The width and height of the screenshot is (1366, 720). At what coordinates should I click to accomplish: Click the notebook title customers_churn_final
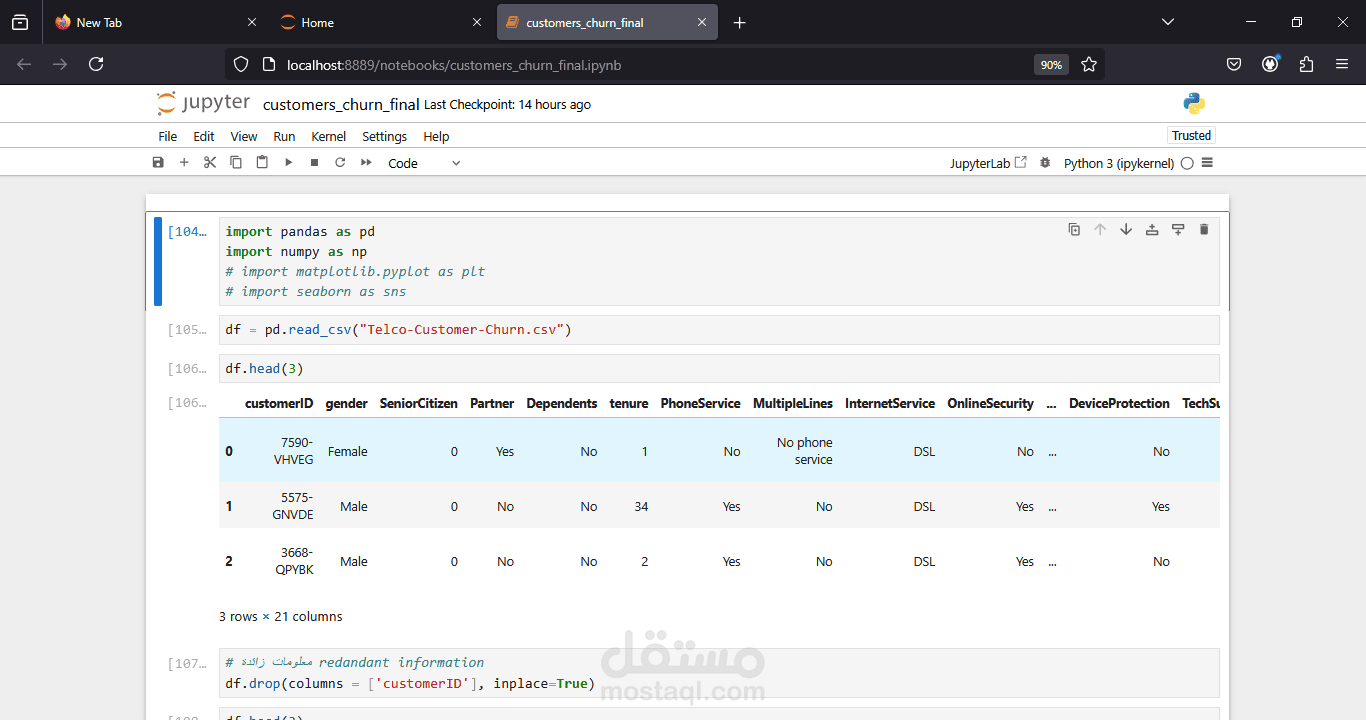(341, 105)
